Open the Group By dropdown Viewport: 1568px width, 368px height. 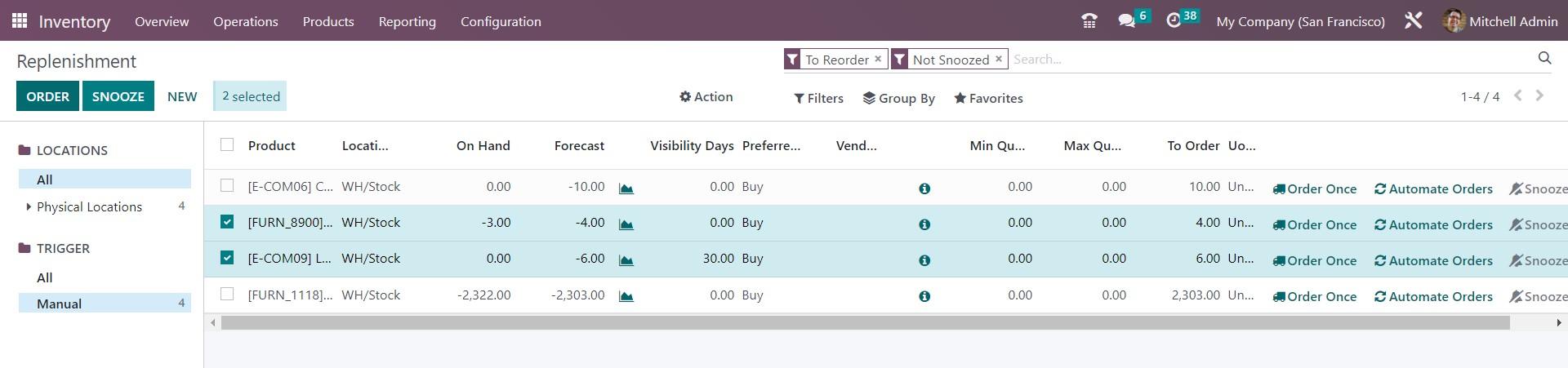tap(898, 98)
